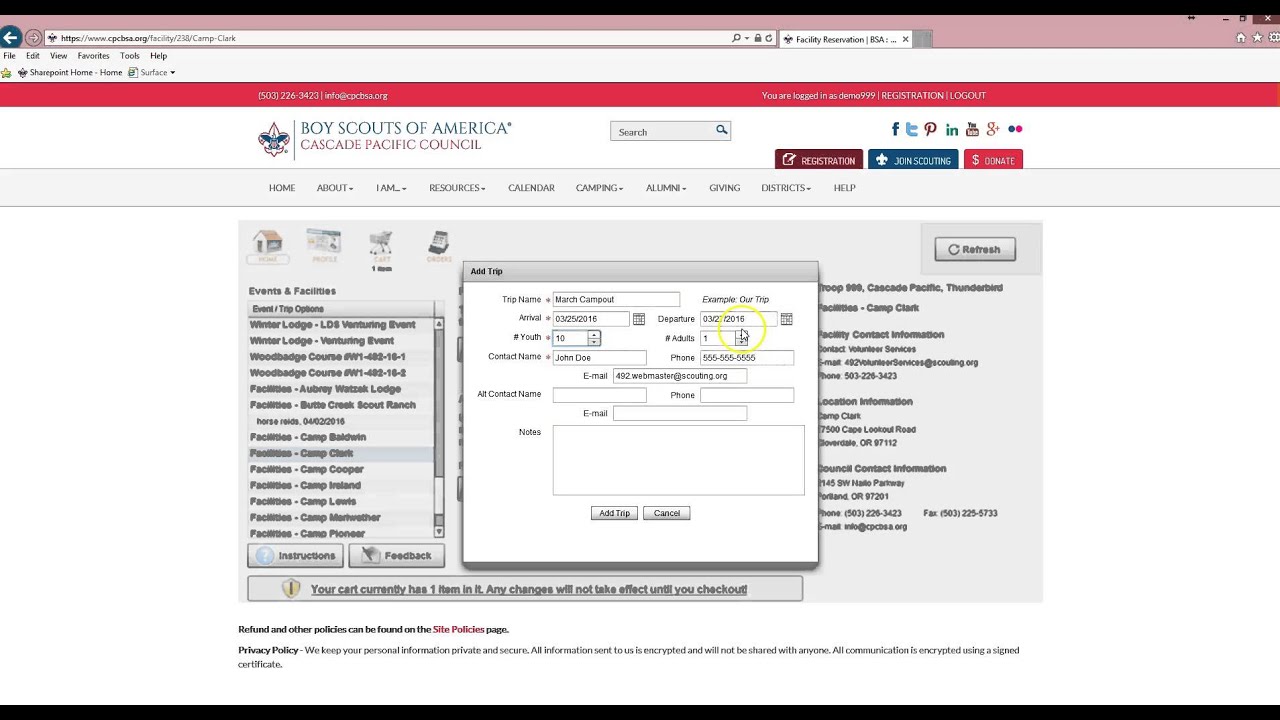This screenshot has height=720, width=1280.
Task: Open the address bar search dropdown arrow
Action: (746, 38)
